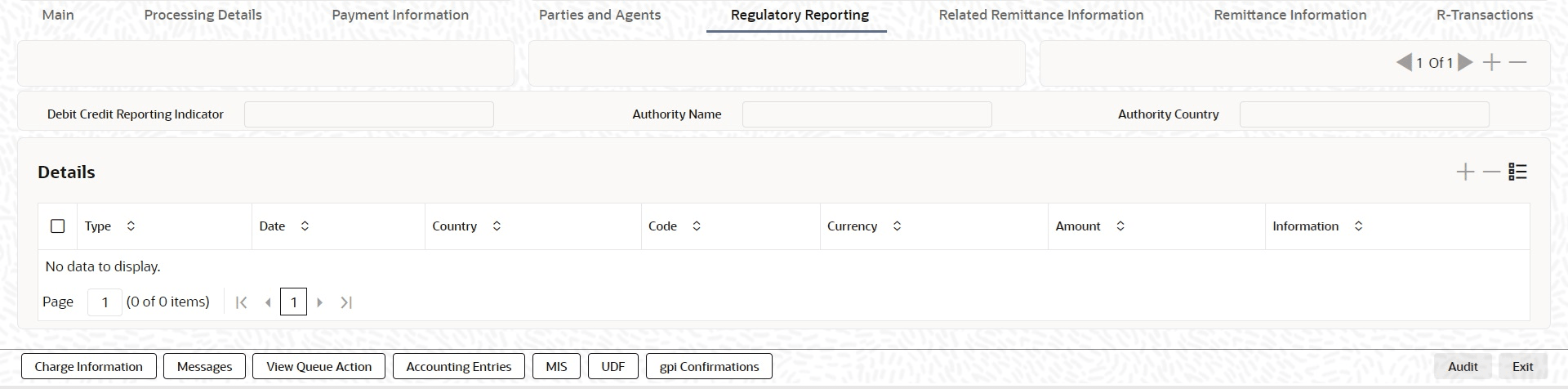The image size is (1568, 389).
Task: Jump to last page of Details
Action: pos(346,302)
